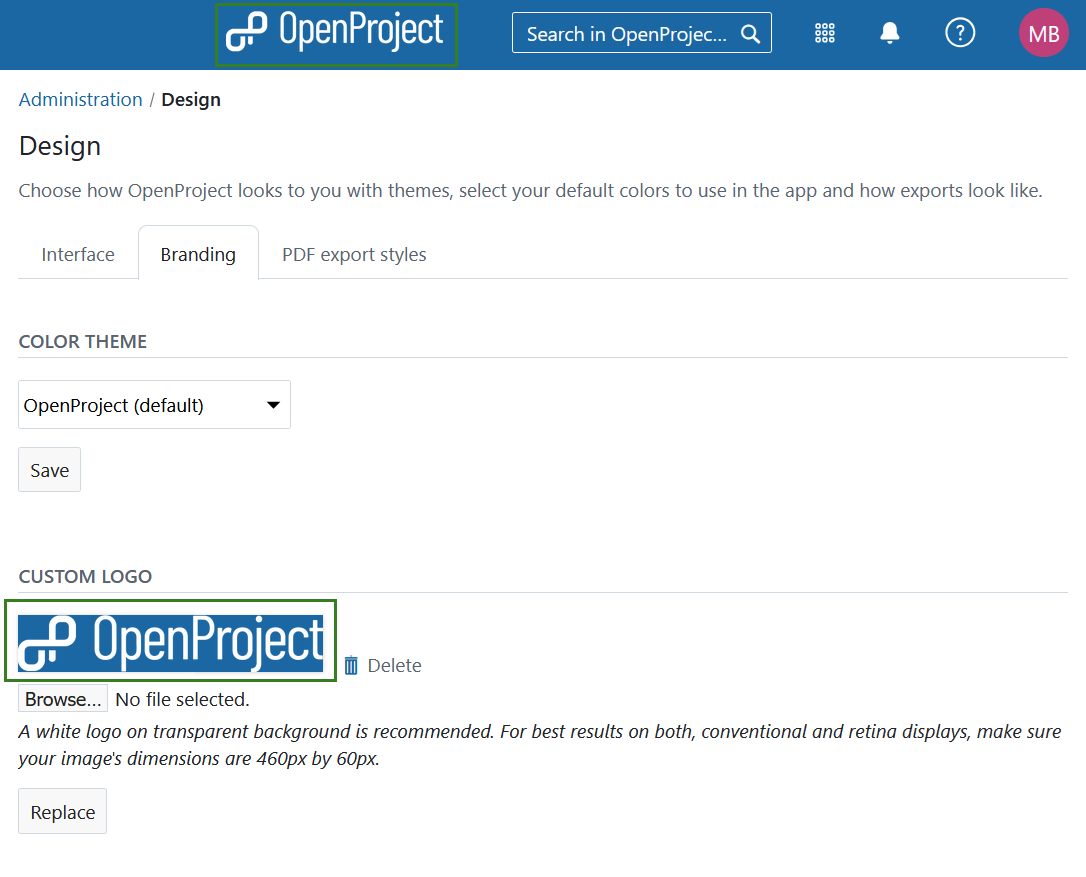Go to Administration via the breadcrumb
The width and height of the screenshot is (1086, 877).
click(81, 100)
